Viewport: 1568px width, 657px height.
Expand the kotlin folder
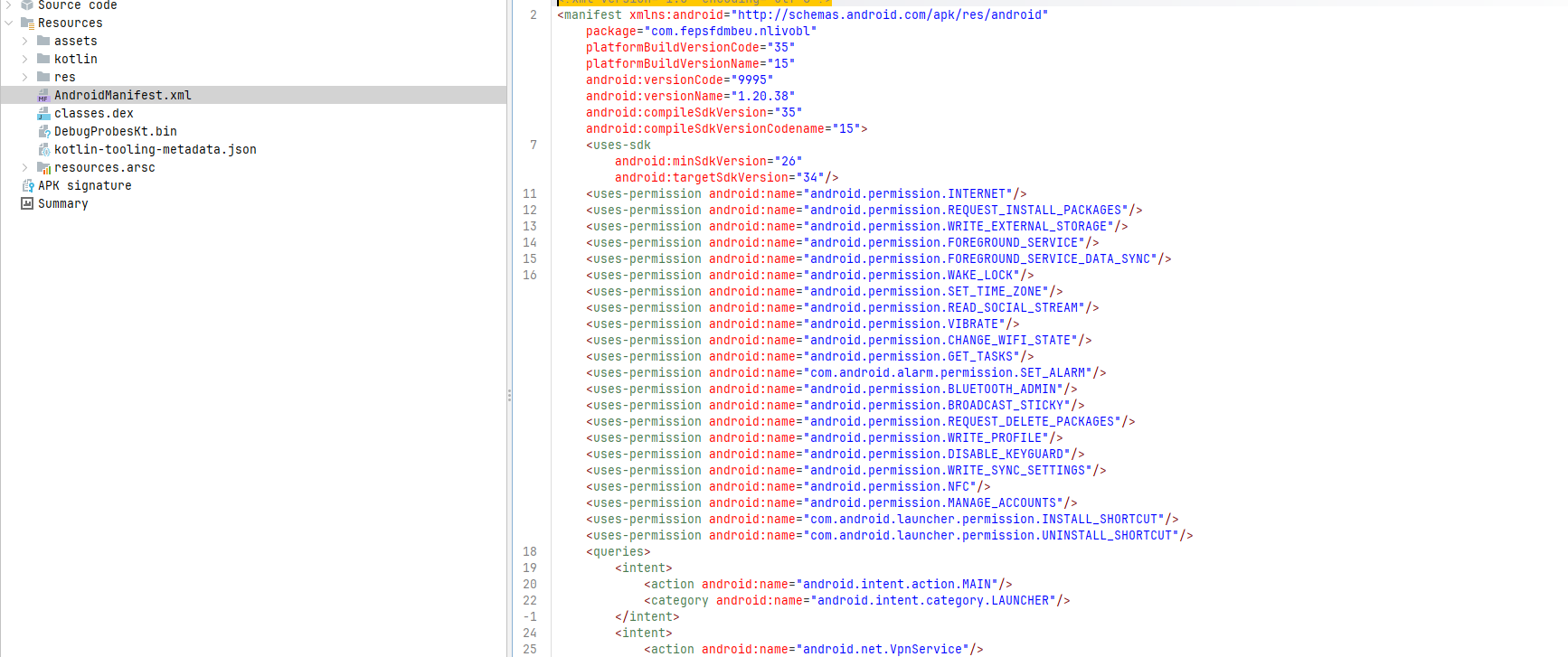[x=25, y=59]
